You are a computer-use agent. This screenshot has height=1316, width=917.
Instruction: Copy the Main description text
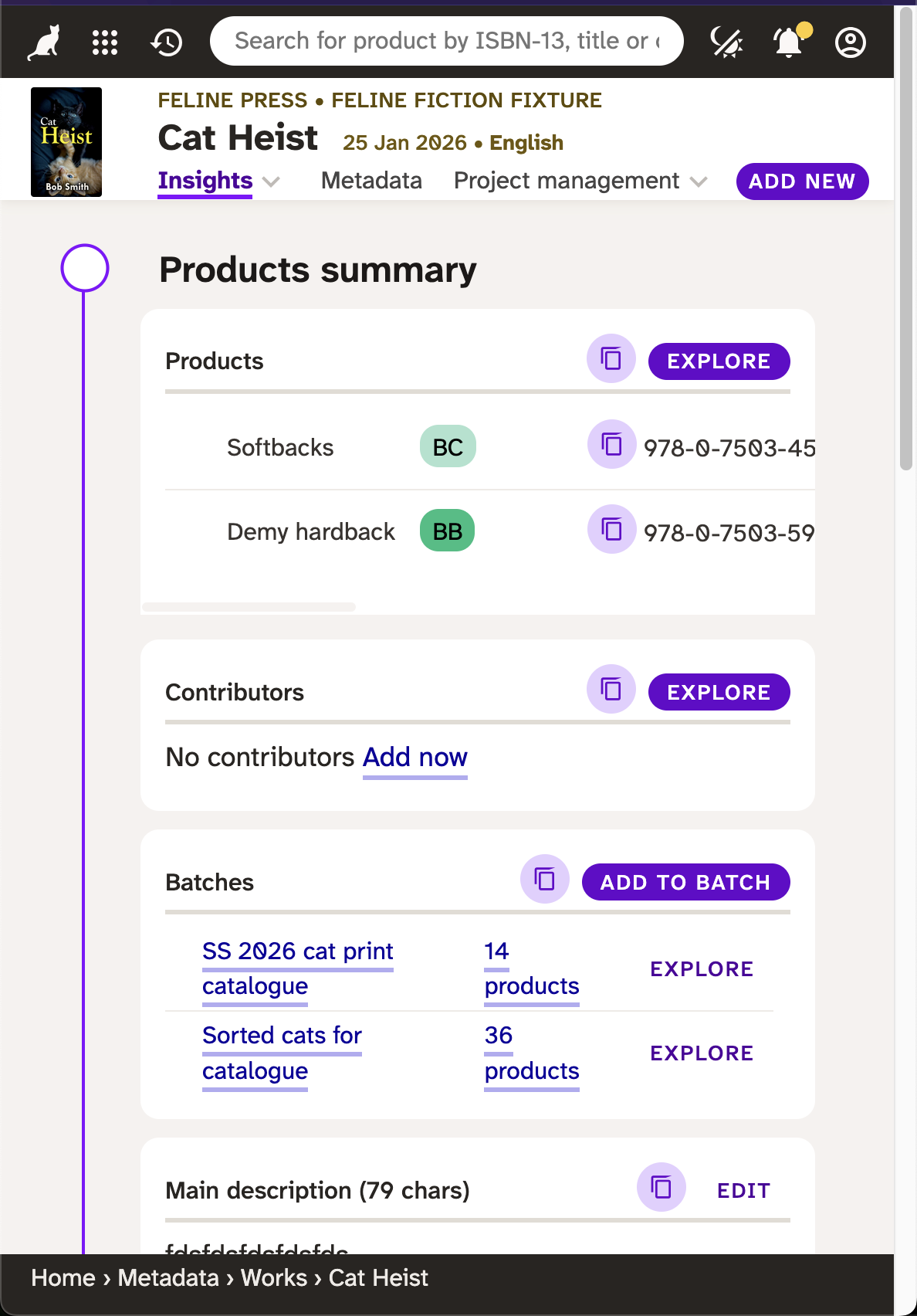click(661, 1187)
